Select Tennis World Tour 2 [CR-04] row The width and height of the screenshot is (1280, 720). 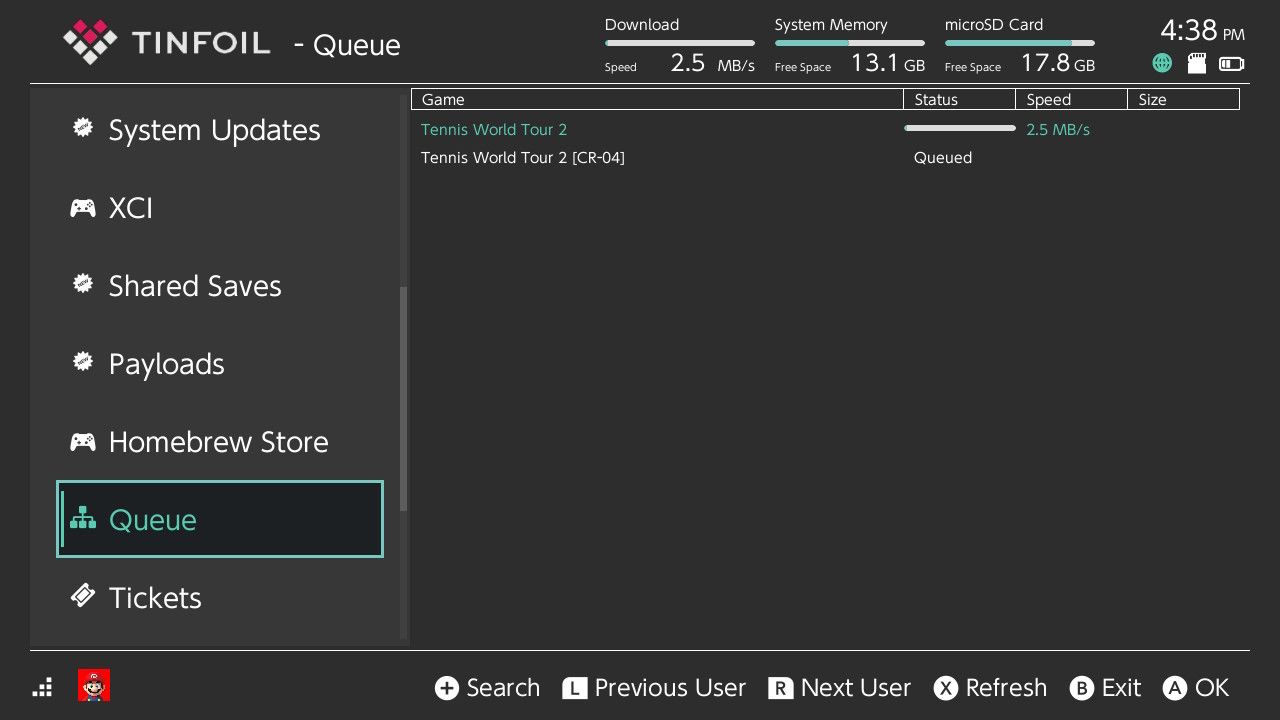pos(826,157)
